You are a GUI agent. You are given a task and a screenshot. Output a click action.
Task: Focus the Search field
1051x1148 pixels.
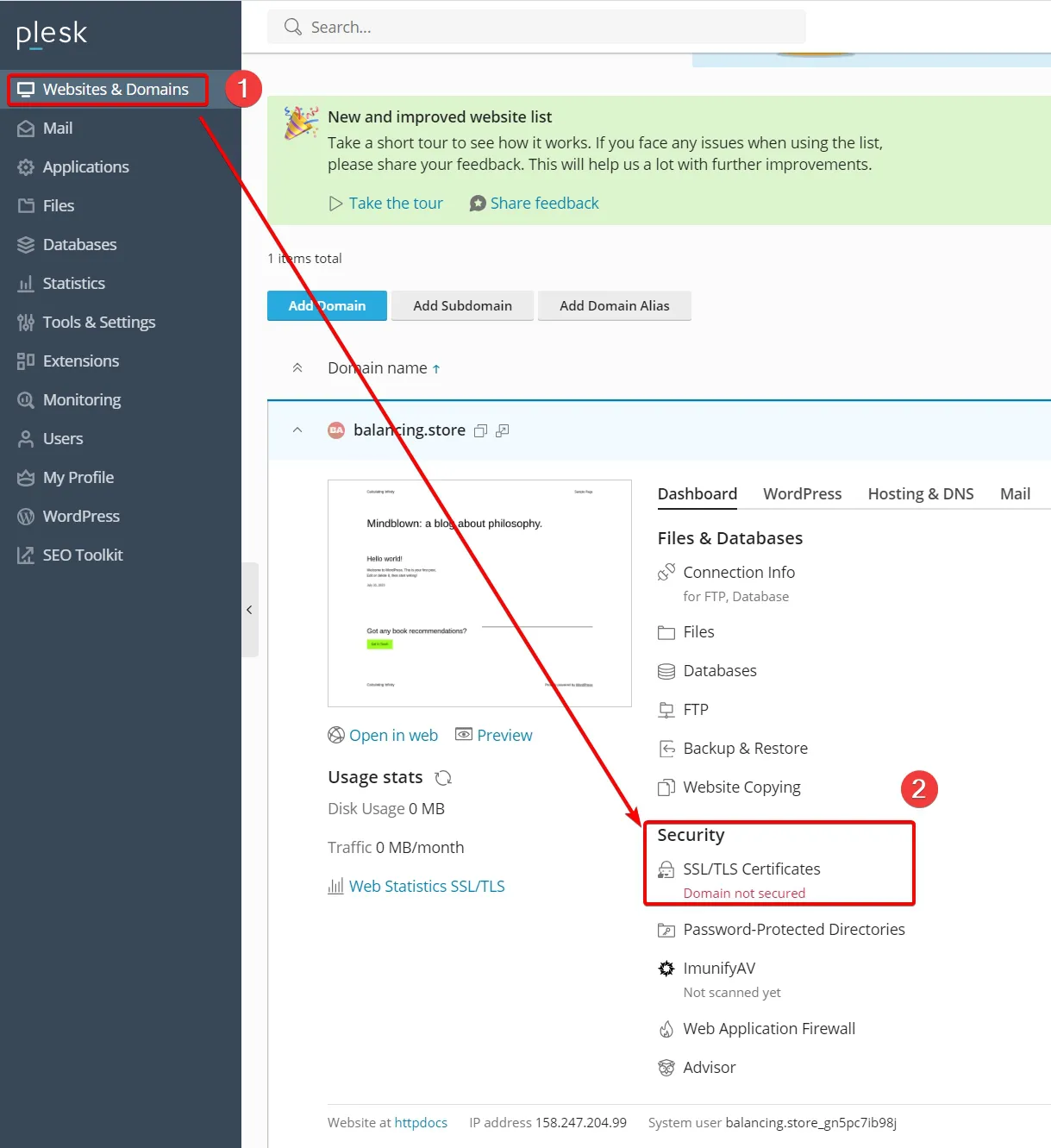click(536, 27)
